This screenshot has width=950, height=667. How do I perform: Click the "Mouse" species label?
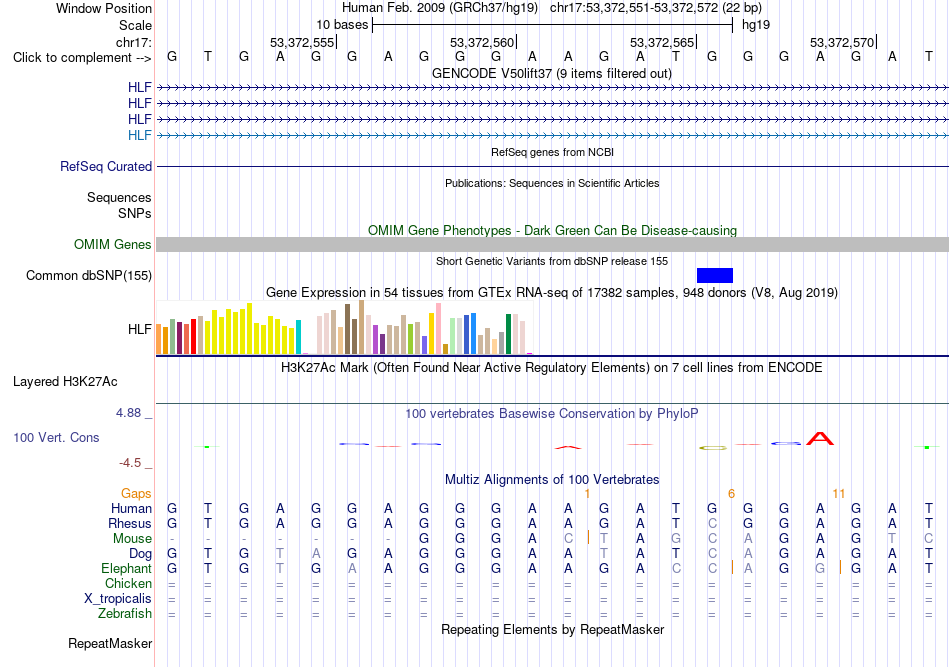[x=132, y=539]
